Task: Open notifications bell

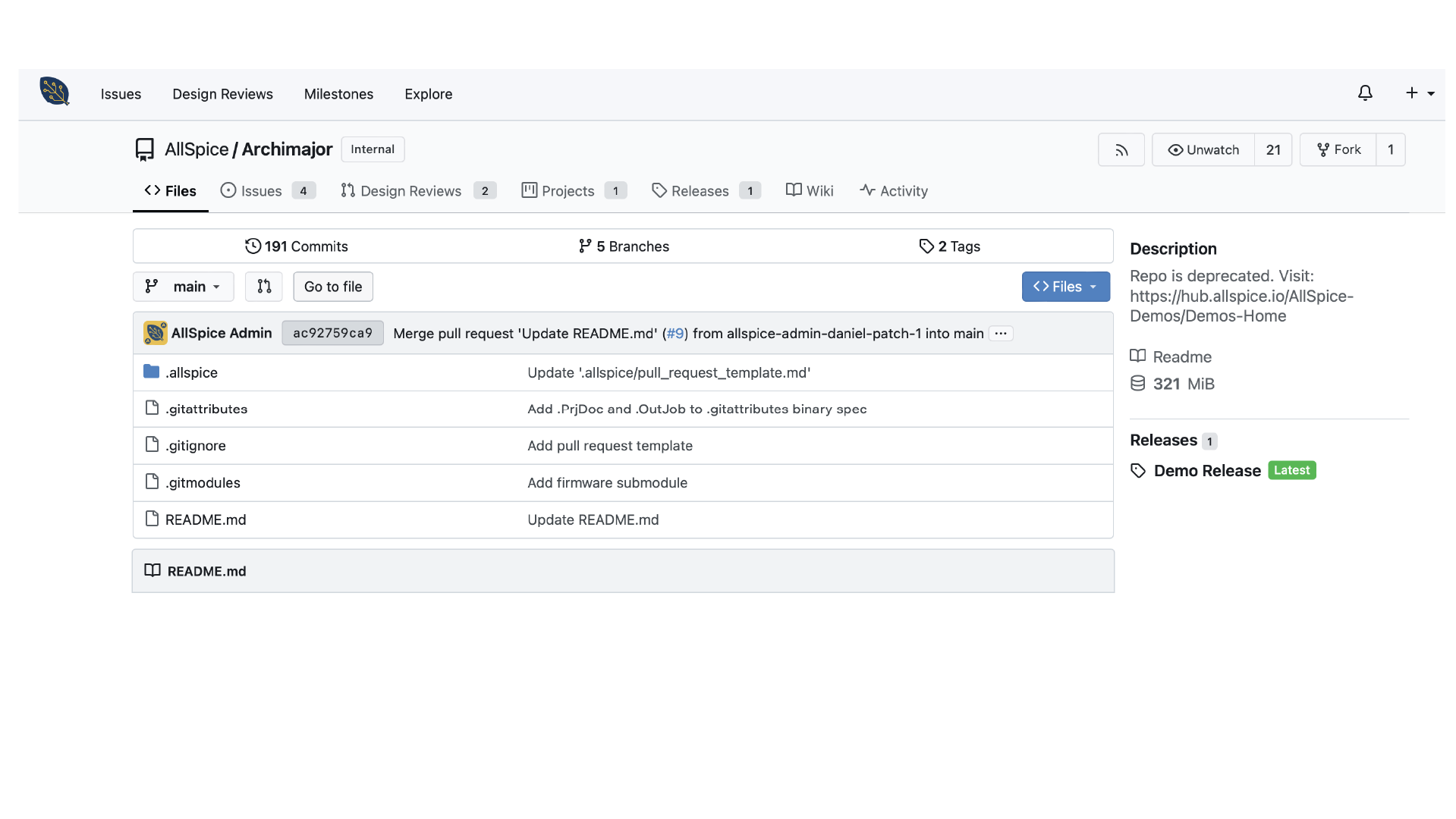Action: point(1365,93)
